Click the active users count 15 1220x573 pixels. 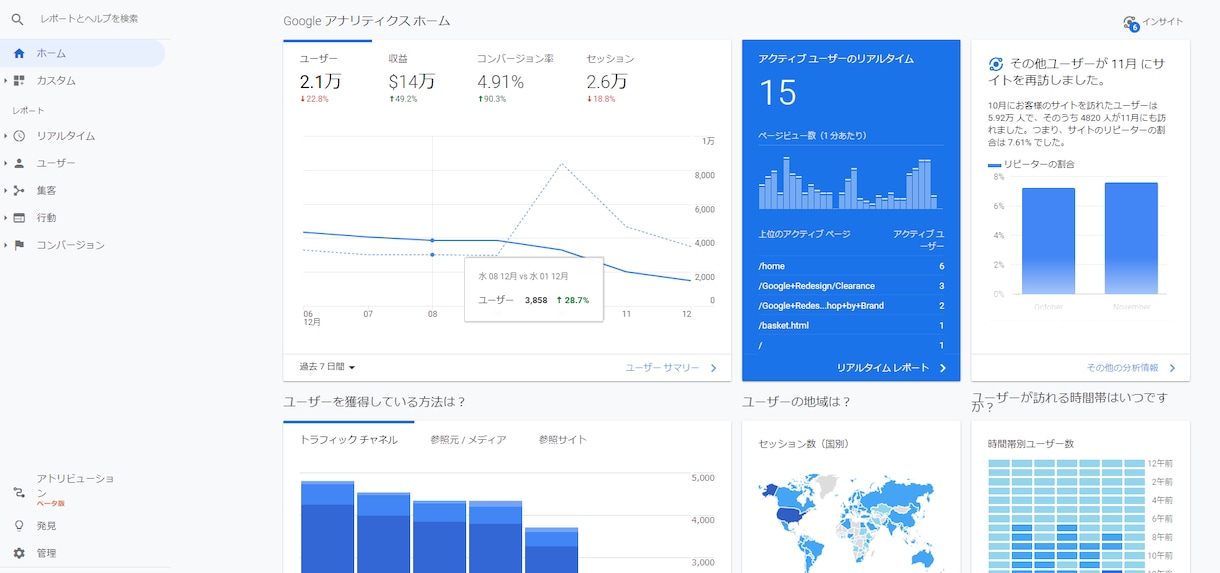(777, 93)
